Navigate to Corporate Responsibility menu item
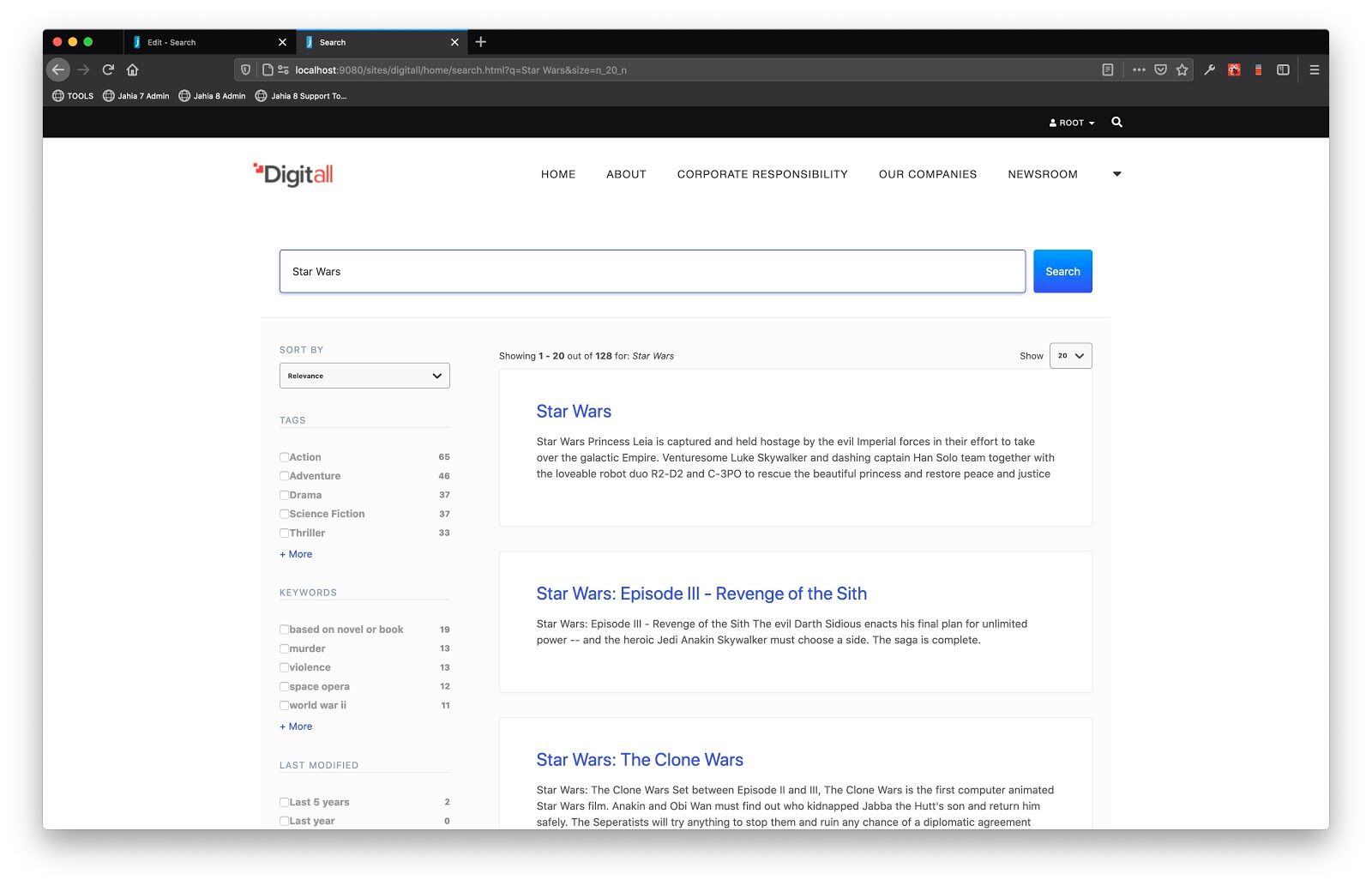Viewport: 1372px width, 886px height. click(x=761, y=174)
